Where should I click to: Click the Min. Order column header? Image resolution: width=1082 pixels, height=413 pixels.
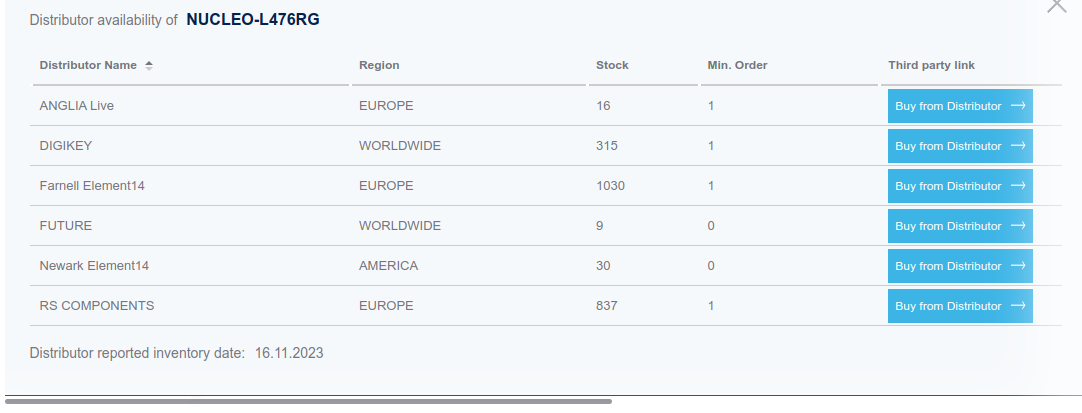click(737, 66)
